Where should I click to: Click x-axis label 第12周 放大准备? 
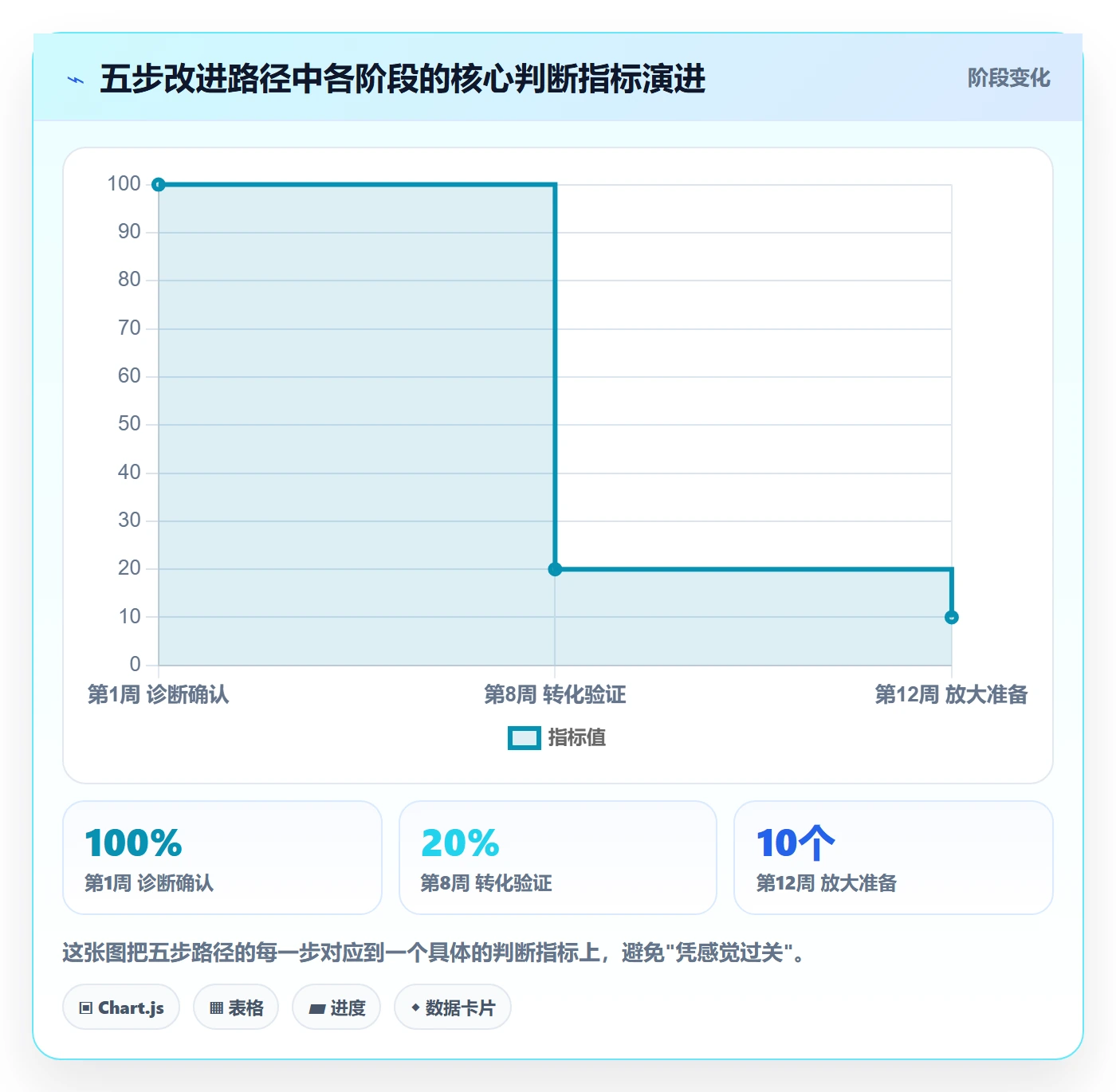click(951, 695)
